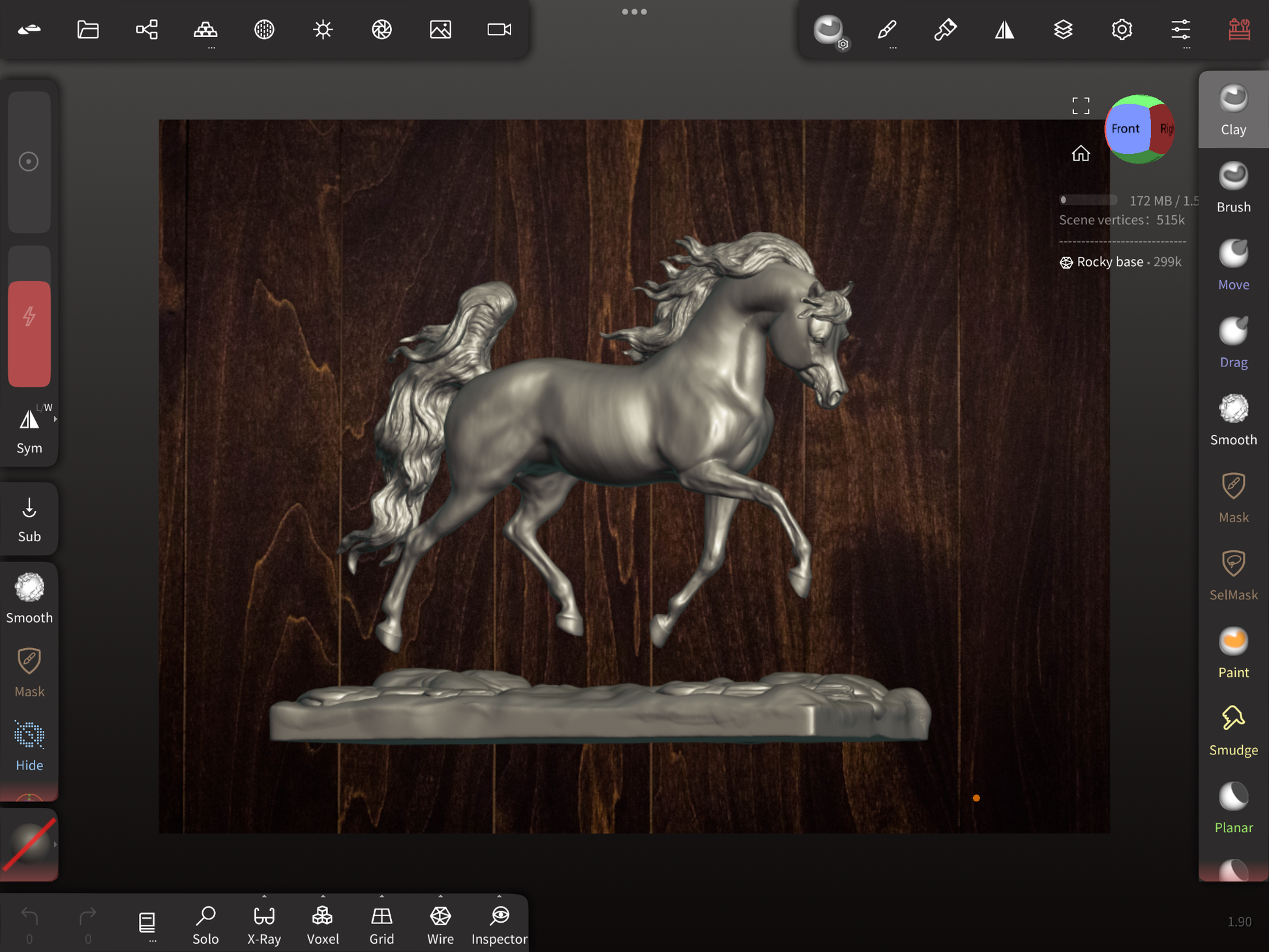The image size is (1269, 952).
Task: Toggle Solo mode
Action: pos(205,924)
